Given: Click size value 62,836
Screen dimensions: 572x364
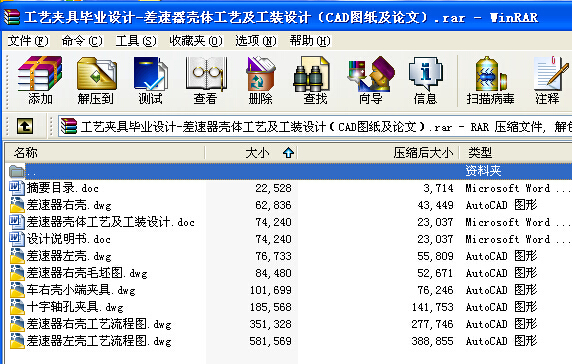Looking at the screenshot, I should [273, 205].
